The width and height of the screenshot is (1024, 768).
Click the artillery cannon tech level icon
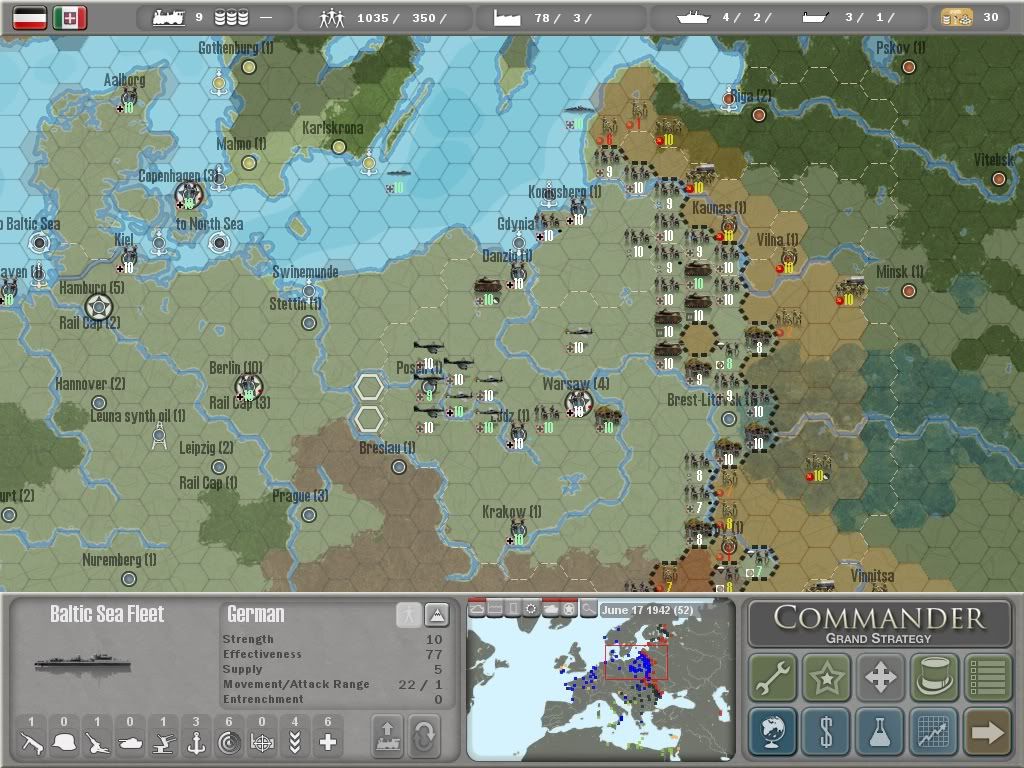(x=97, y=743)
